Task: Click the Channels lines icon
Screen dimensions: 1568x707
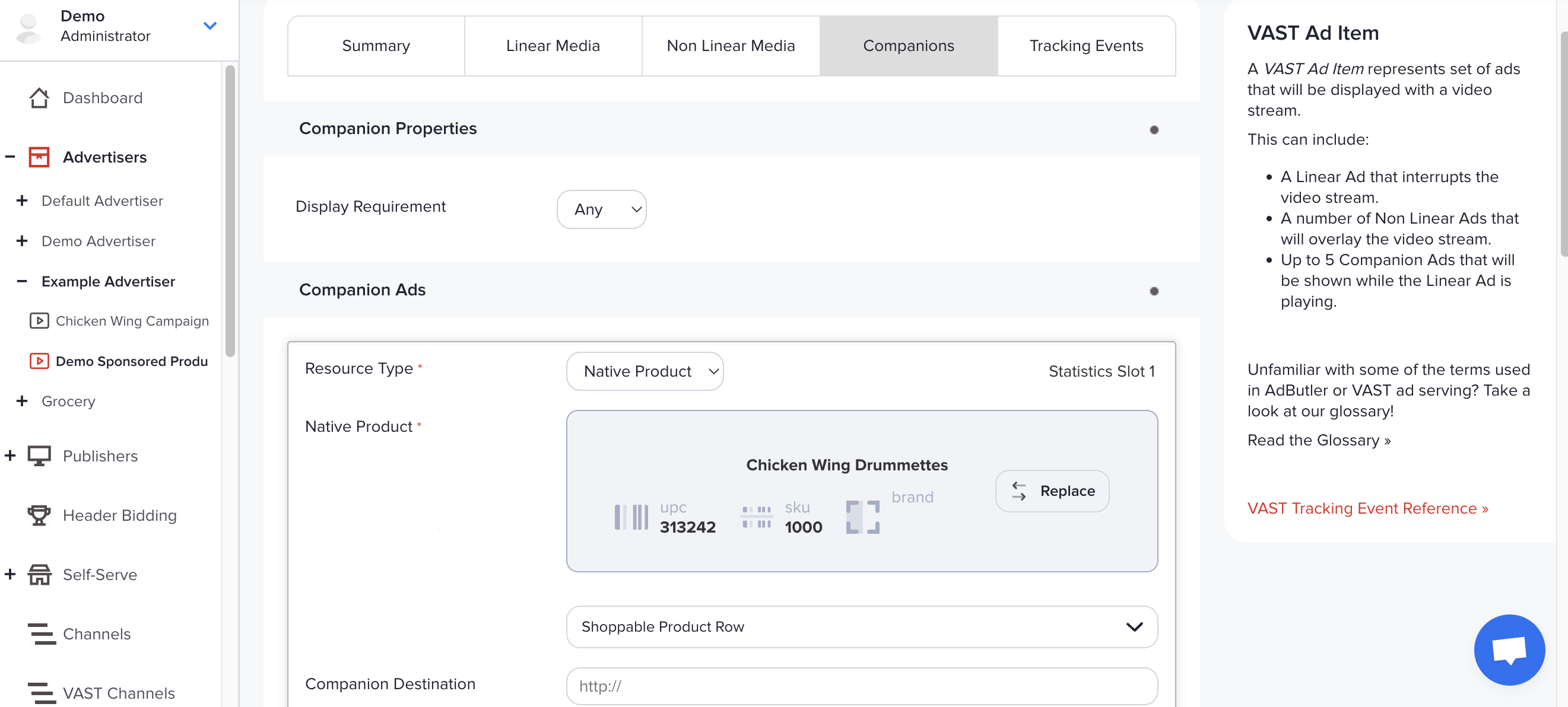Action: tap(42, 633)
